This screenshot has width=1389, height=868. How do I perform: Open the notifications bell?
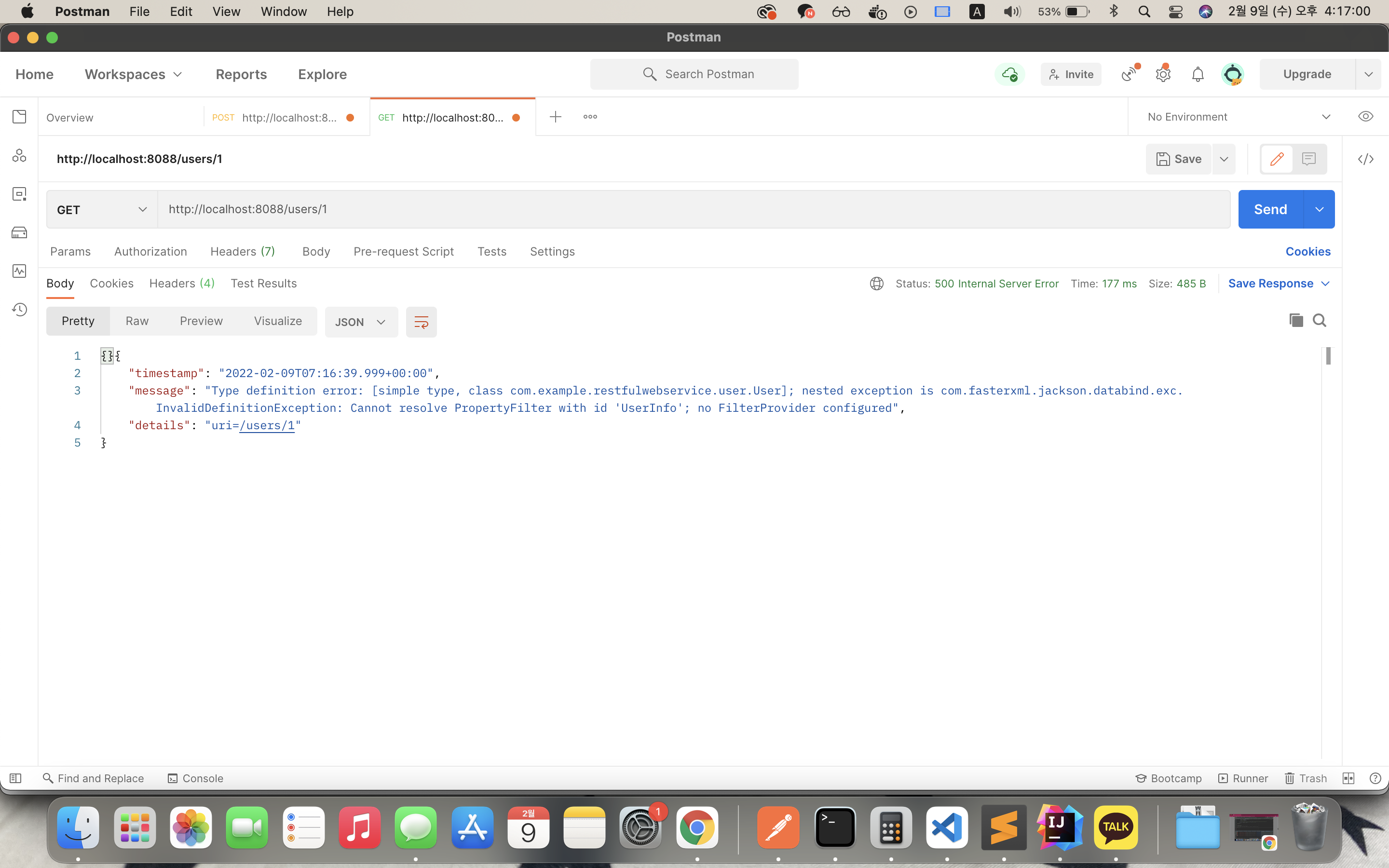[1198, 75]
